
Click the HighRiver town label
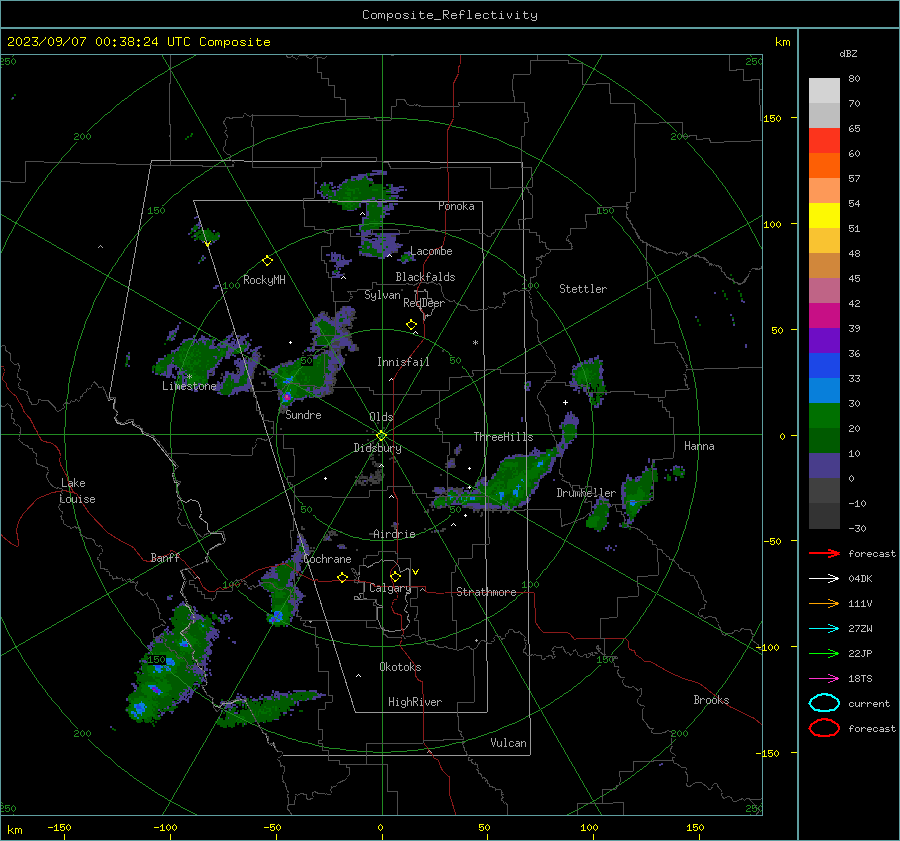point(414,702)
